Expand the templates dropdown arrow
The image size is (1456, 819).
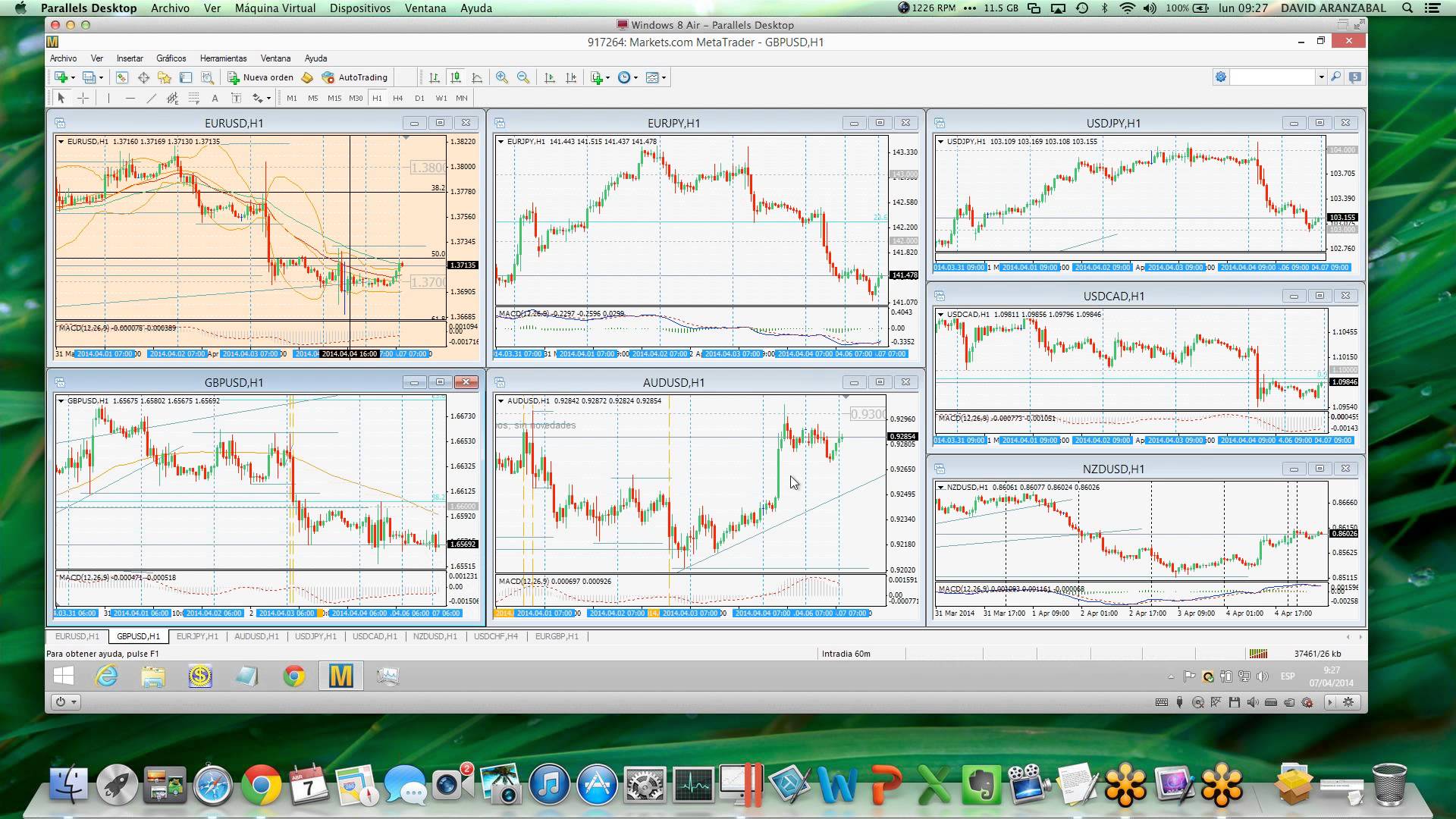pyautogui.click(x=664, y=77)
